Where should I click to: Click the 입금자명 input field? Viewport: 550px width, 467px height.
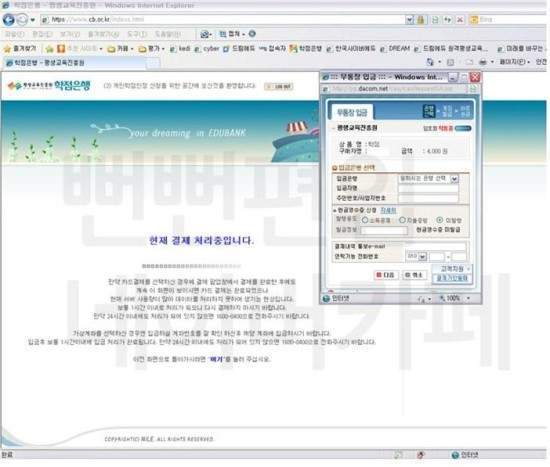(x=428, y=189)
